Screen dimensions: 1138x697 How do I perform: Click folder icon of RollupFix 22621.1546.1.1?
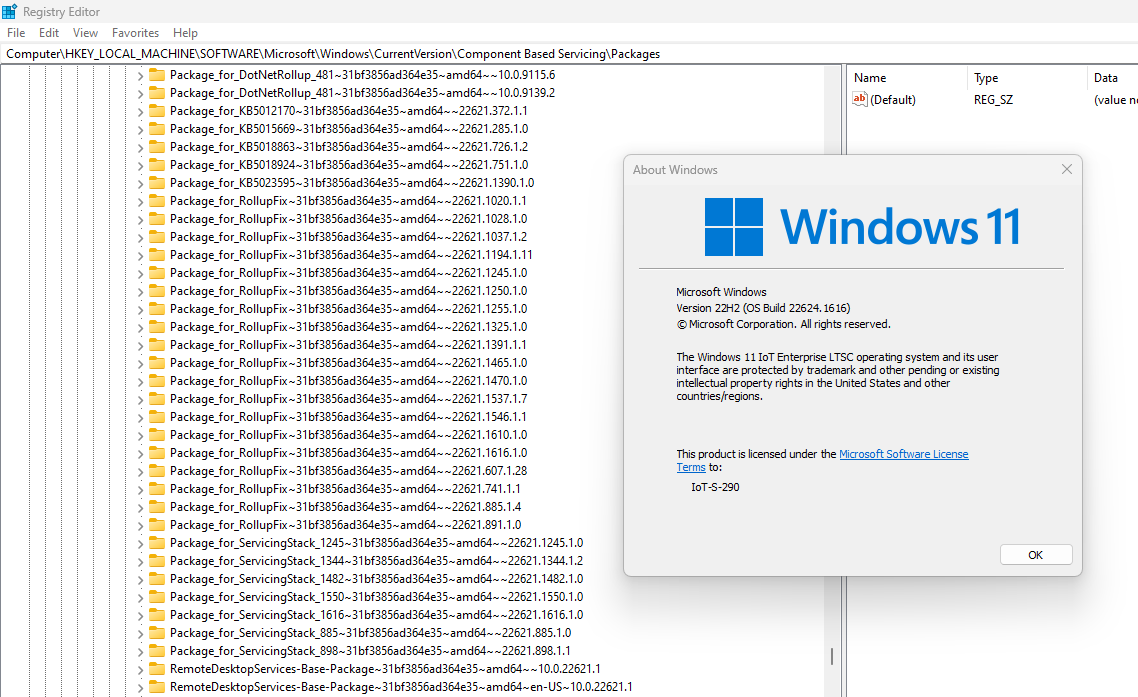(x=157, y=417)
